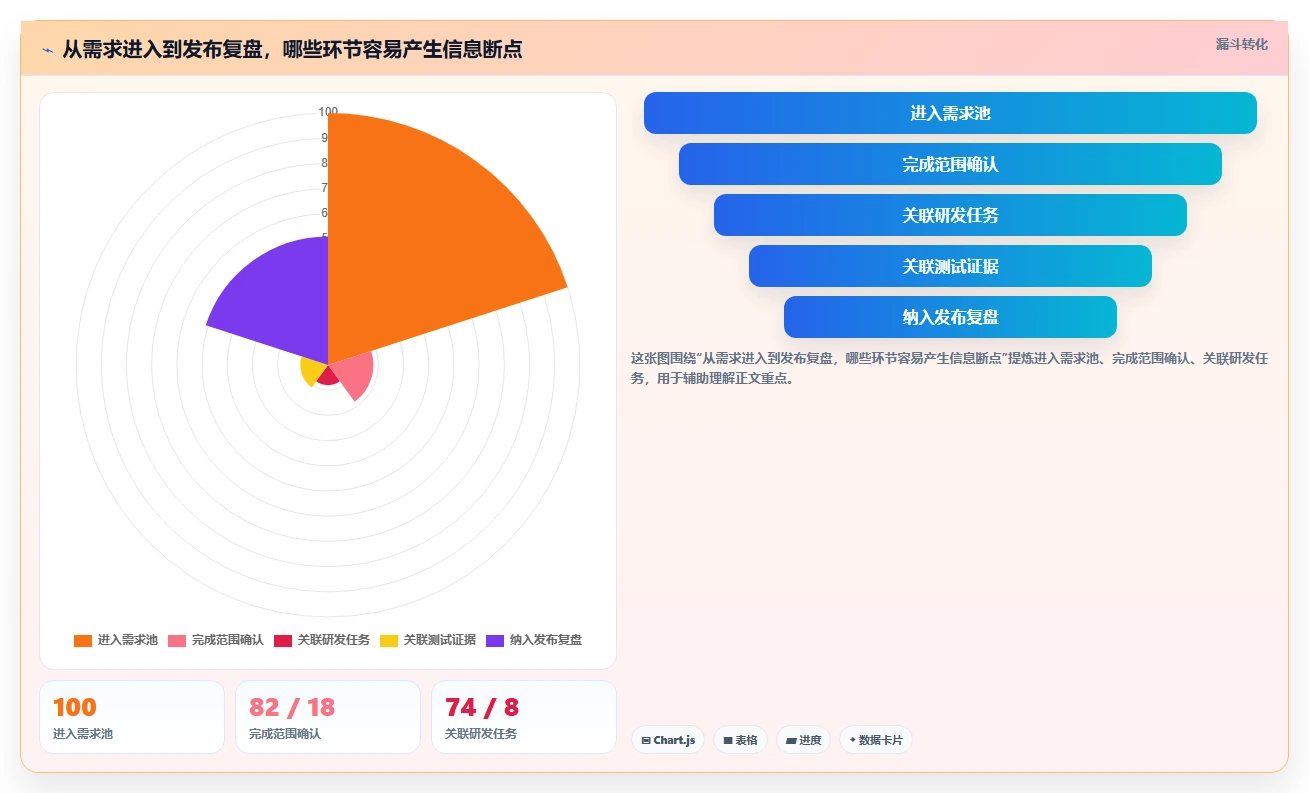
Task: Click the small yellow polar chart segment
Action: pos(314,371)
